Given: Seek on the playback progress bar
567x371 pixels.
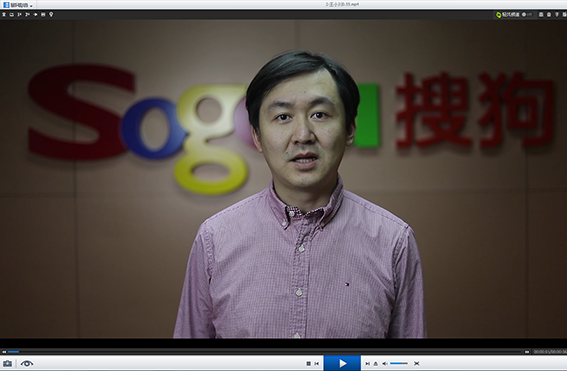Looking at the screenshot, I should point(265,351).
